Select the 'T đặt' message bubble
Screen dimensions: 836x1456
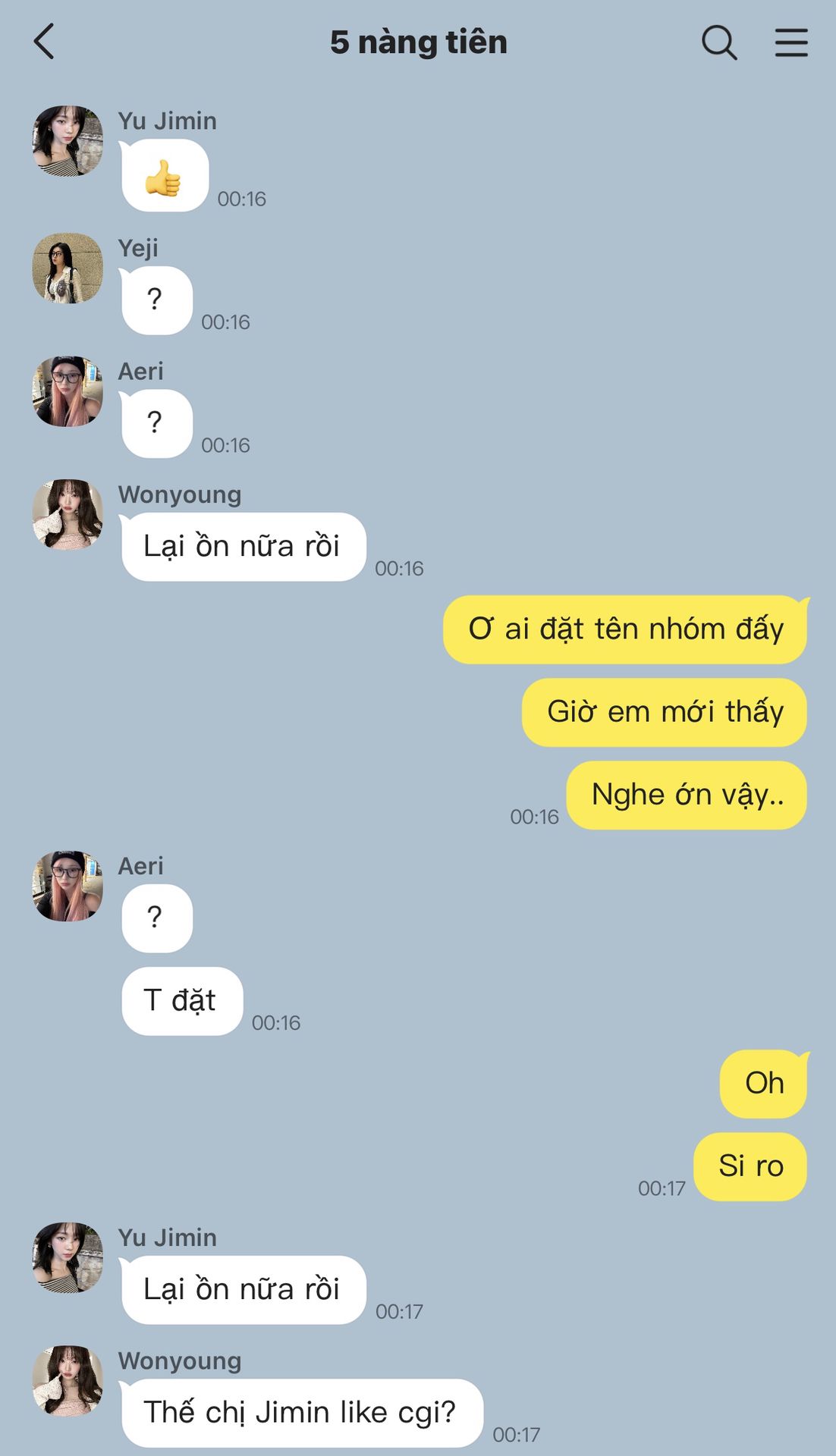pos(182,1001)
